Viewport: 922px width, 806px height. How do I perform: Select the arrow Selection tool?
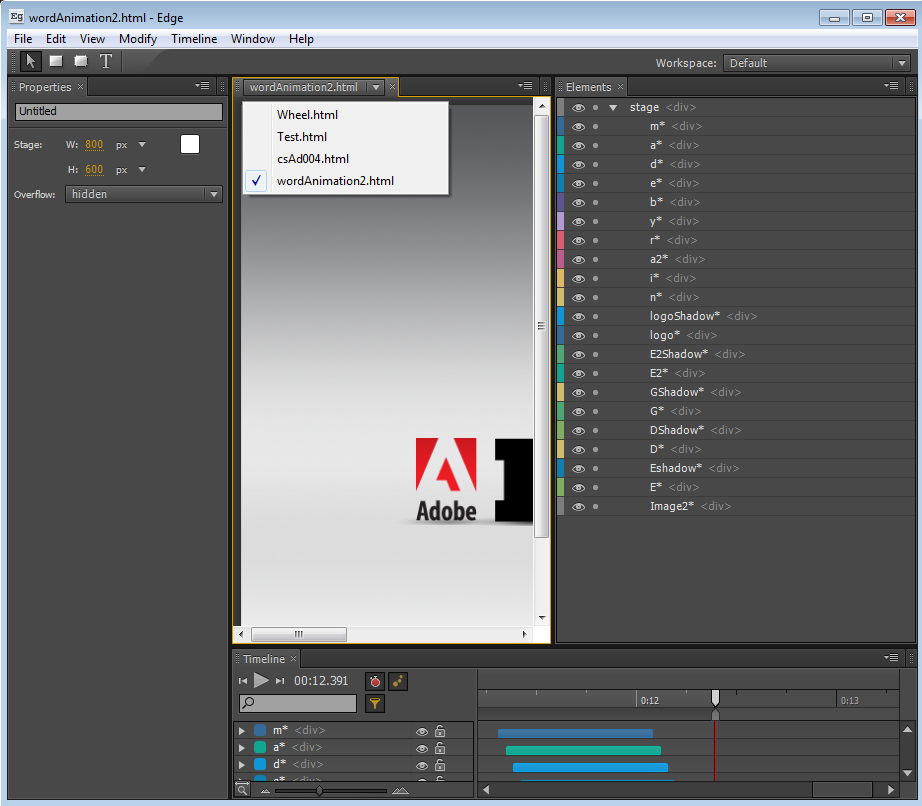click(x=31, y=61)
